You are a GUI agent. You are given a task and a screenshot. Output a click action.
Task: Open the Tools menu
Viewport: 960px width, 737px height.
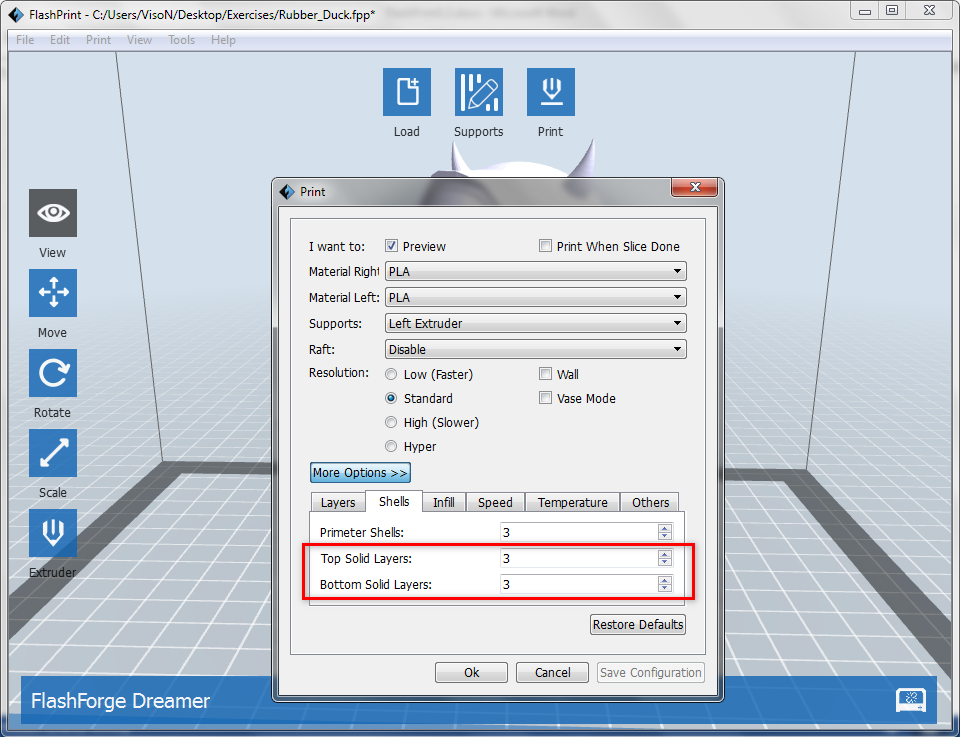182,40
